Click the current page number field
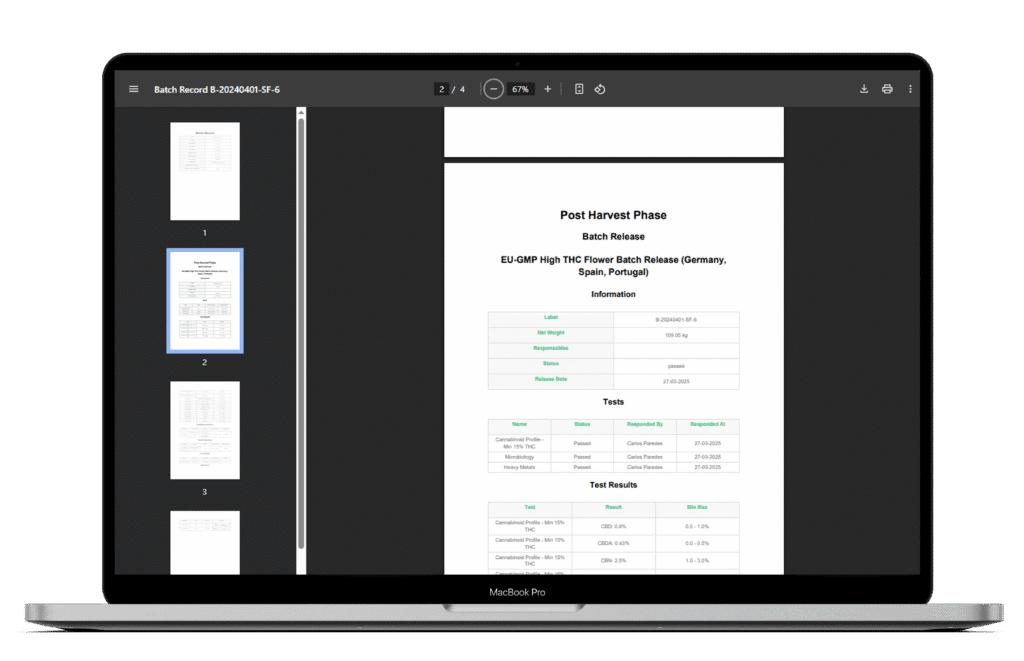This screenshot has width=1024, height=661. coord(441,89)
